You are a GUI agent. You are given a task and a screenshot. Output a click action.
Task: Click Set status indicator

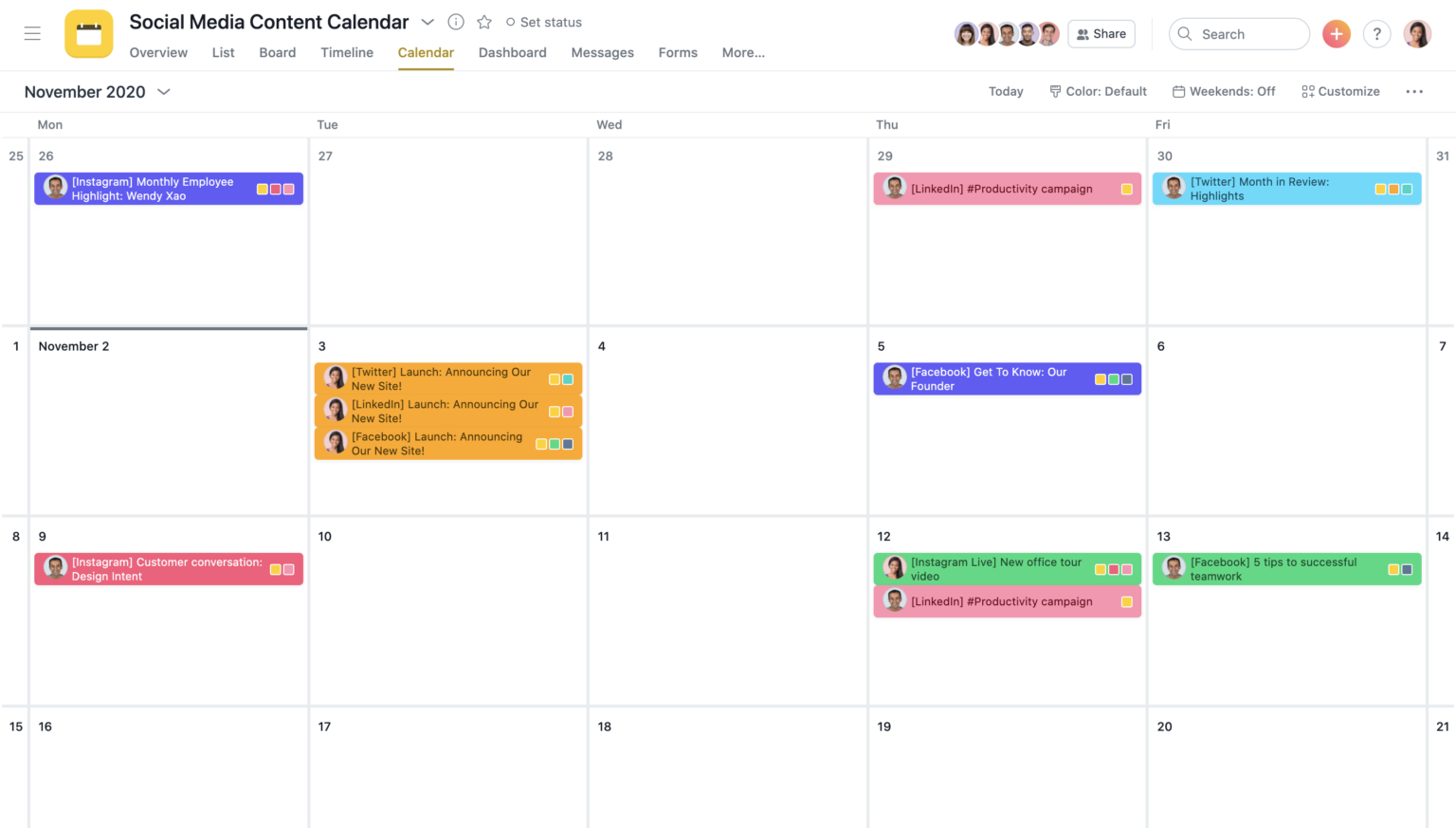pos(544,22)
